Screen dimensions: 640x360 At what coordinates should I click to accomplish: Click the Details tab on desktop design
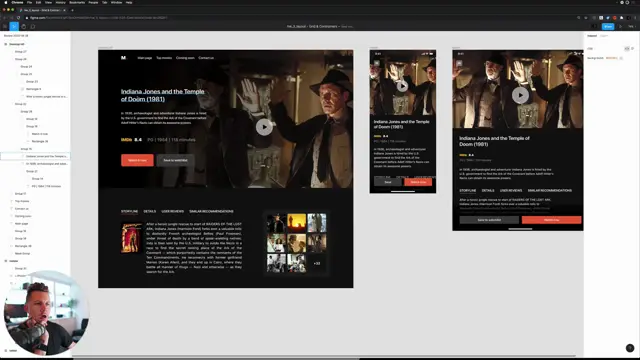click(x=150, y=211)
